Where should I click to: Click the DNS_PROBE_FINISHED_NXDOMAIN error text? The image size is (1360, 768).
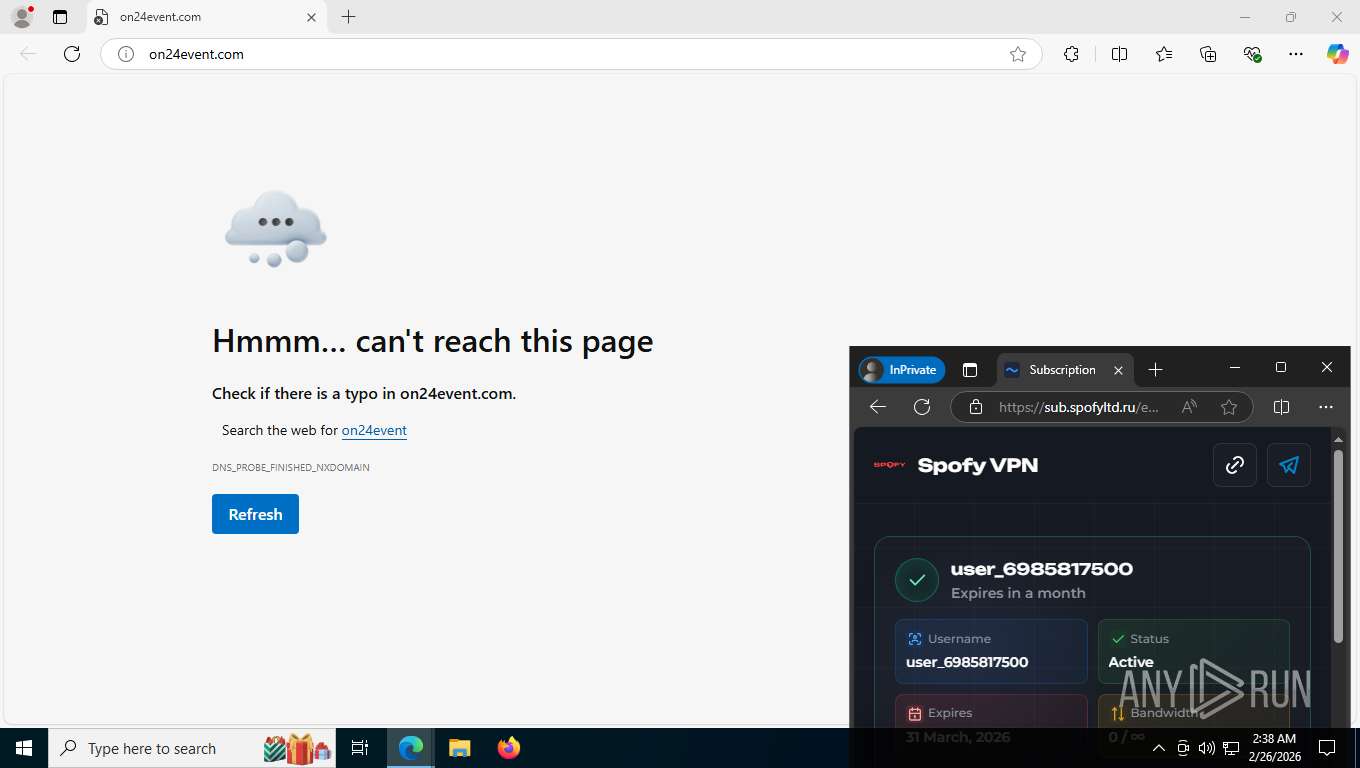(291, 468)
